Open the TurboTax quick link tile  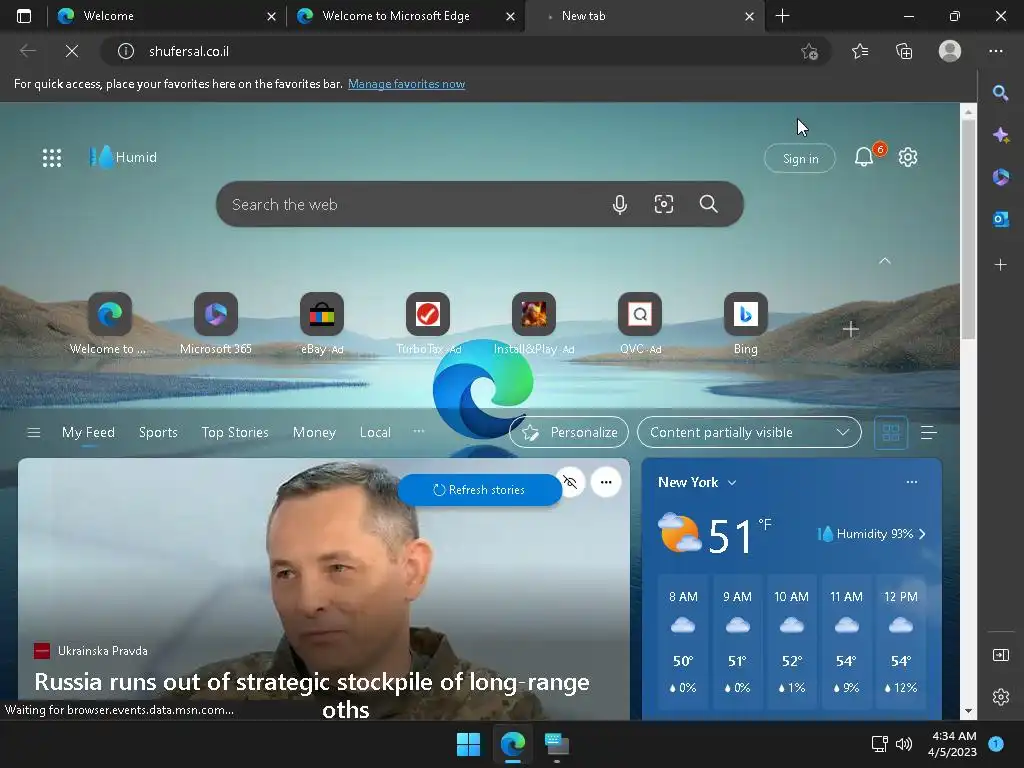point(428,324)
